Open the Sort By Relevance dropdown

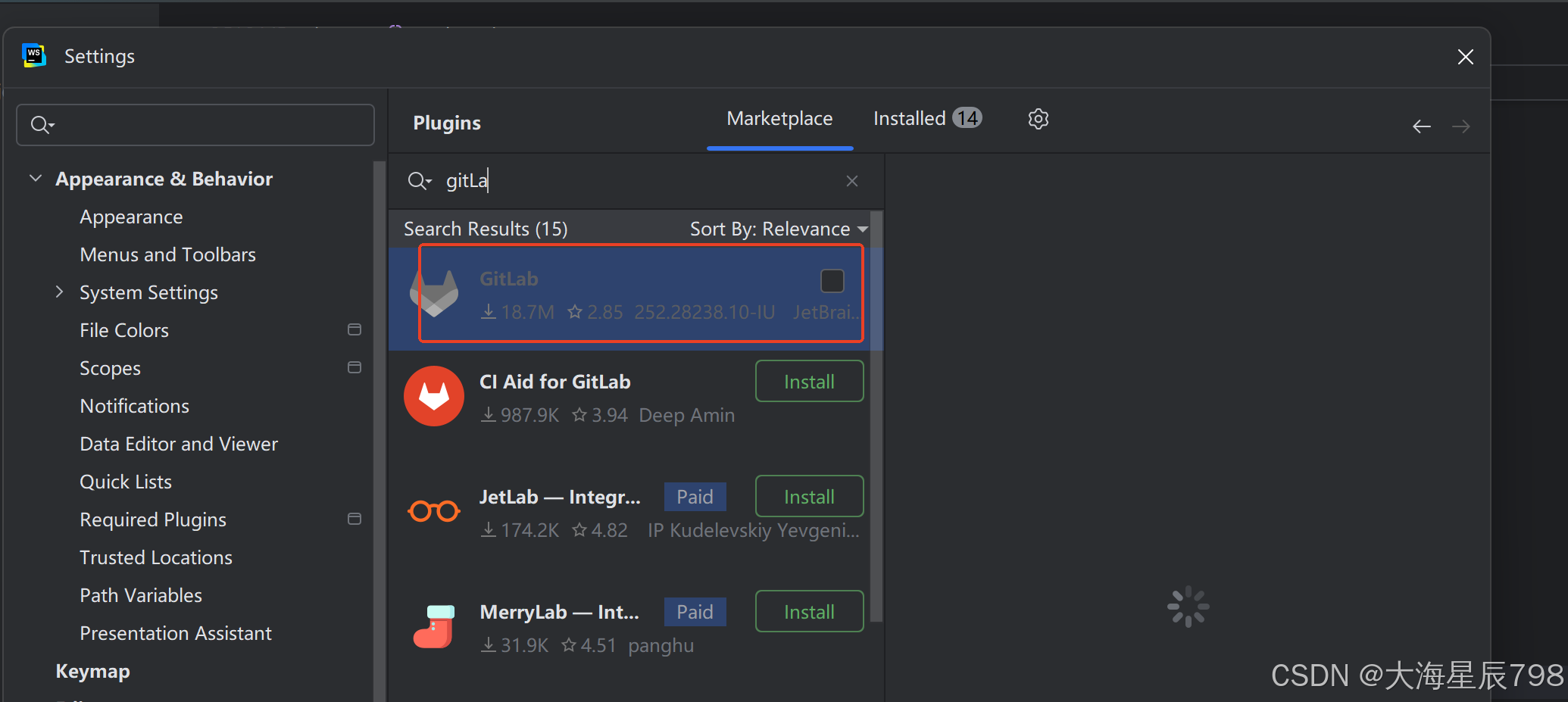tap(779, 229)
